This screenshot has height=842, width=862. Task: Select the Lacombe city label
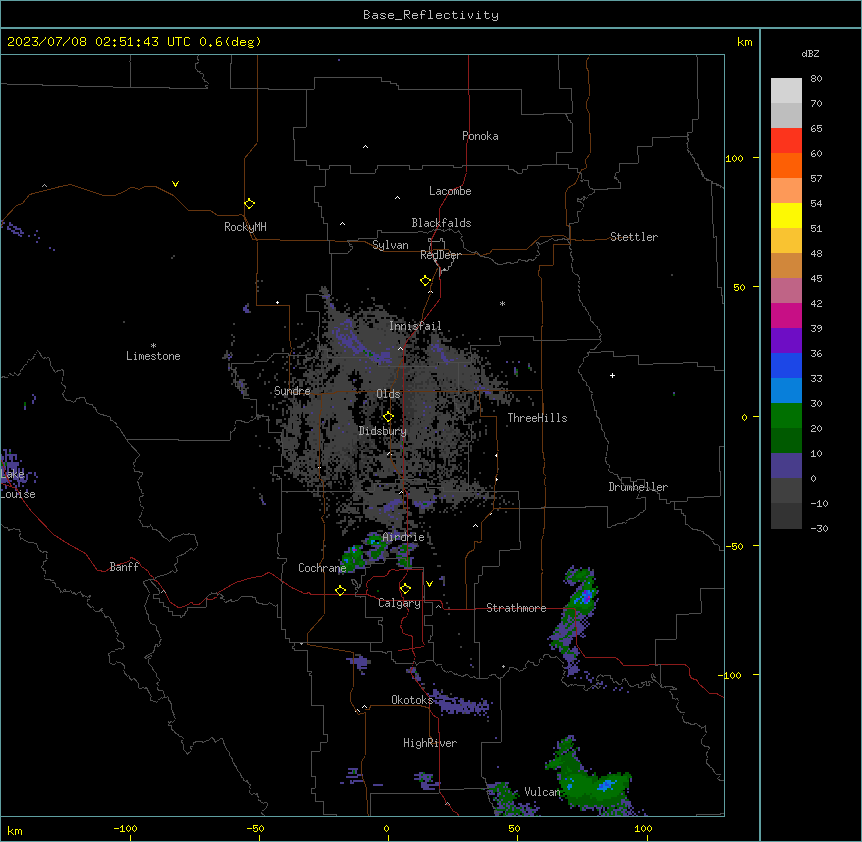[x=450, y=191]
